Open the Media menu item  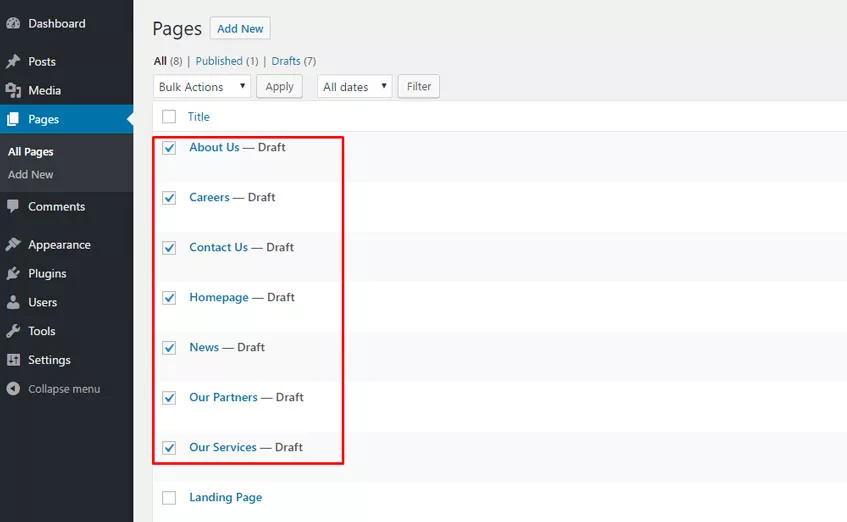pos(44,90)
